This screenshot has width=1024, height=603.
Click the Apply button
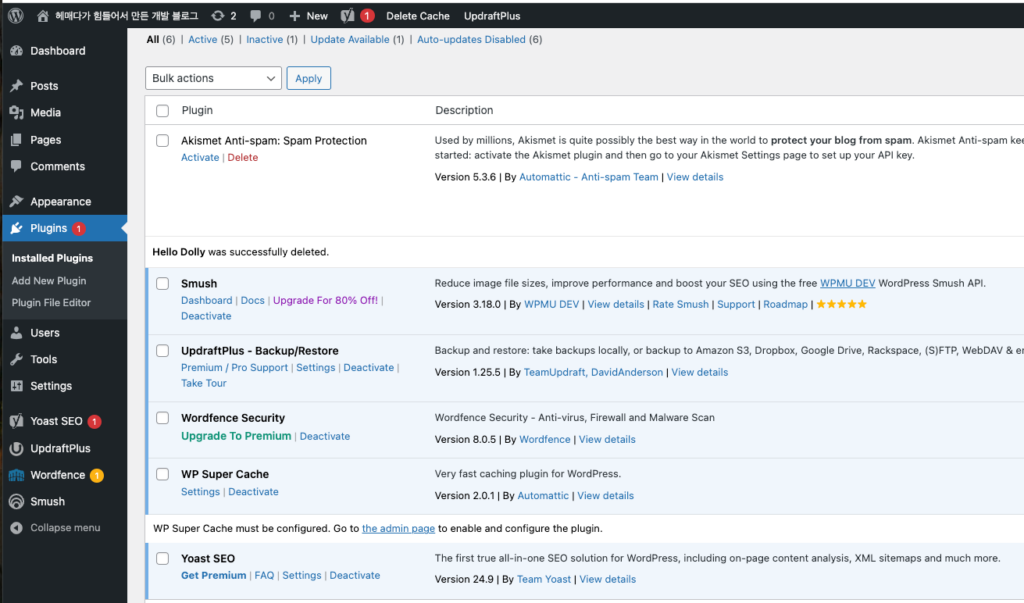(x=308, y=78)
